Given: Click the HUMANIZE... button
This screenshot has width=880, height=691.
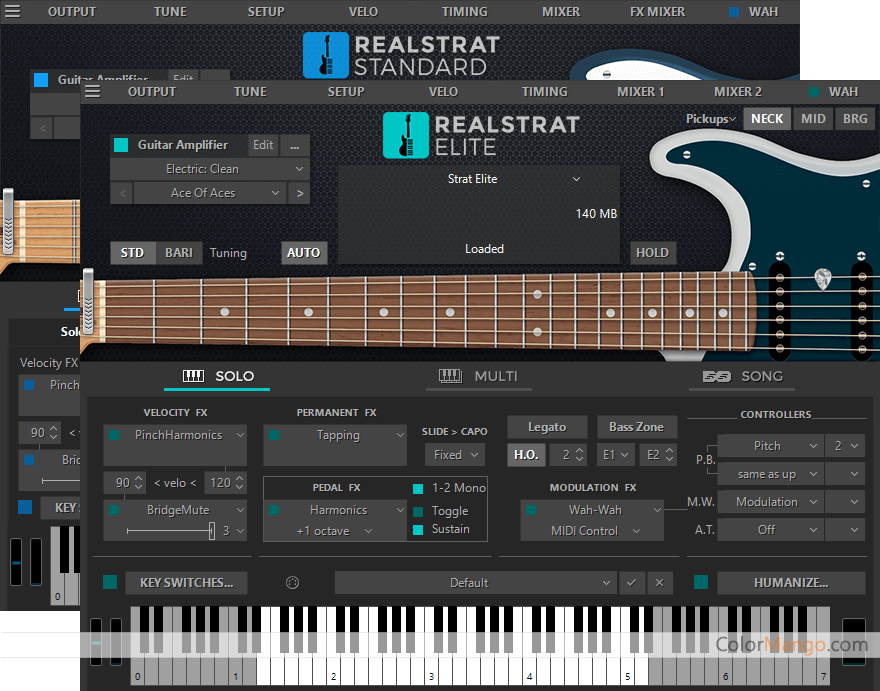Looking at the screenshot, I should [x=790, y=583].
